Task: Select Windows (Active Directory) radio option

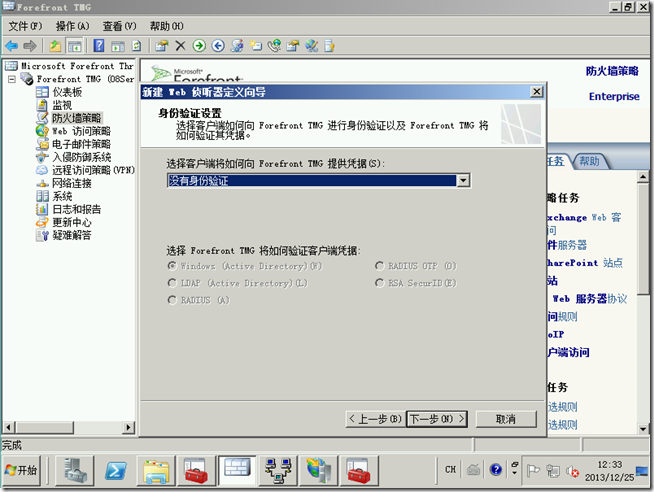Action: point(171,266)
